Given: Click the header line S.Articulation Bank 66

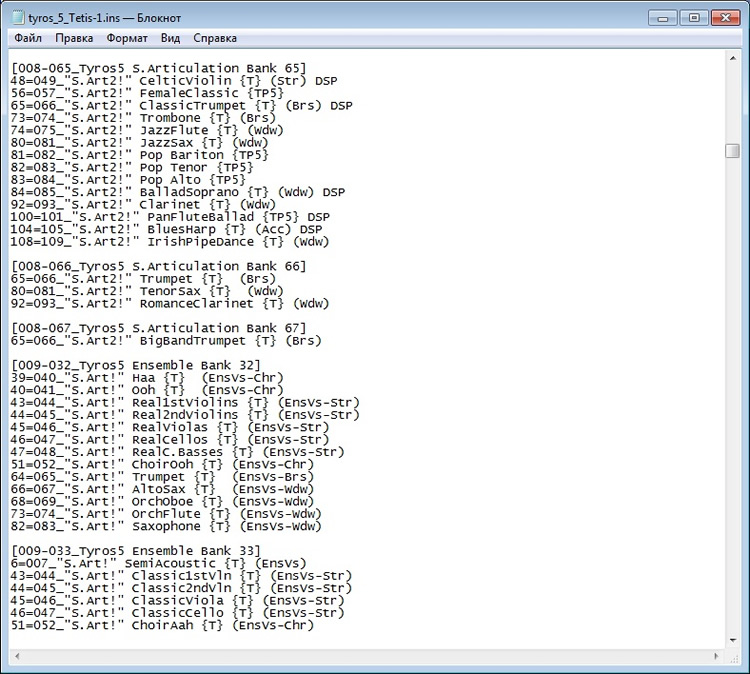Looking at the screenshot, I should (158, 266).
